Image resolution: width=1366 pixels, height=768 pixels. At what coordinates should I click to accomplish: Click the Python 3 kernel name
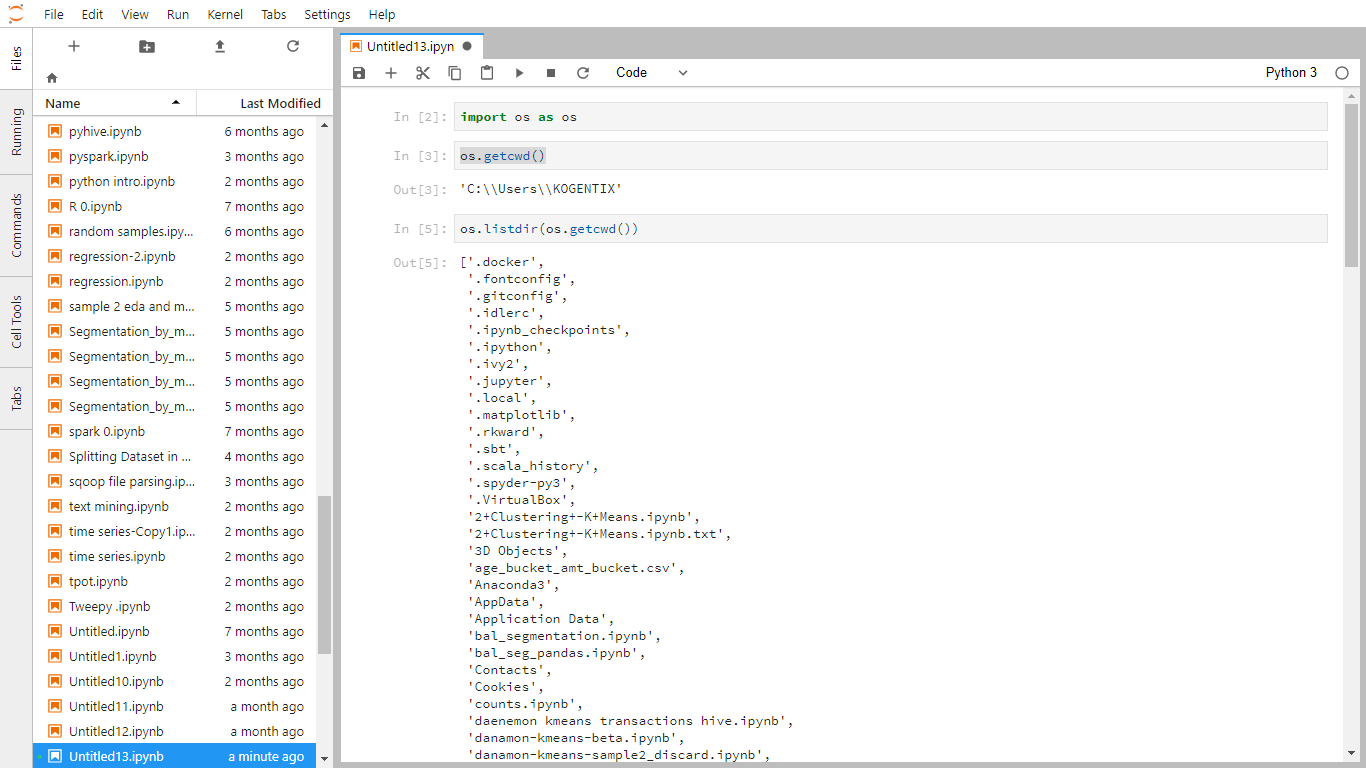coord(1291,73)
